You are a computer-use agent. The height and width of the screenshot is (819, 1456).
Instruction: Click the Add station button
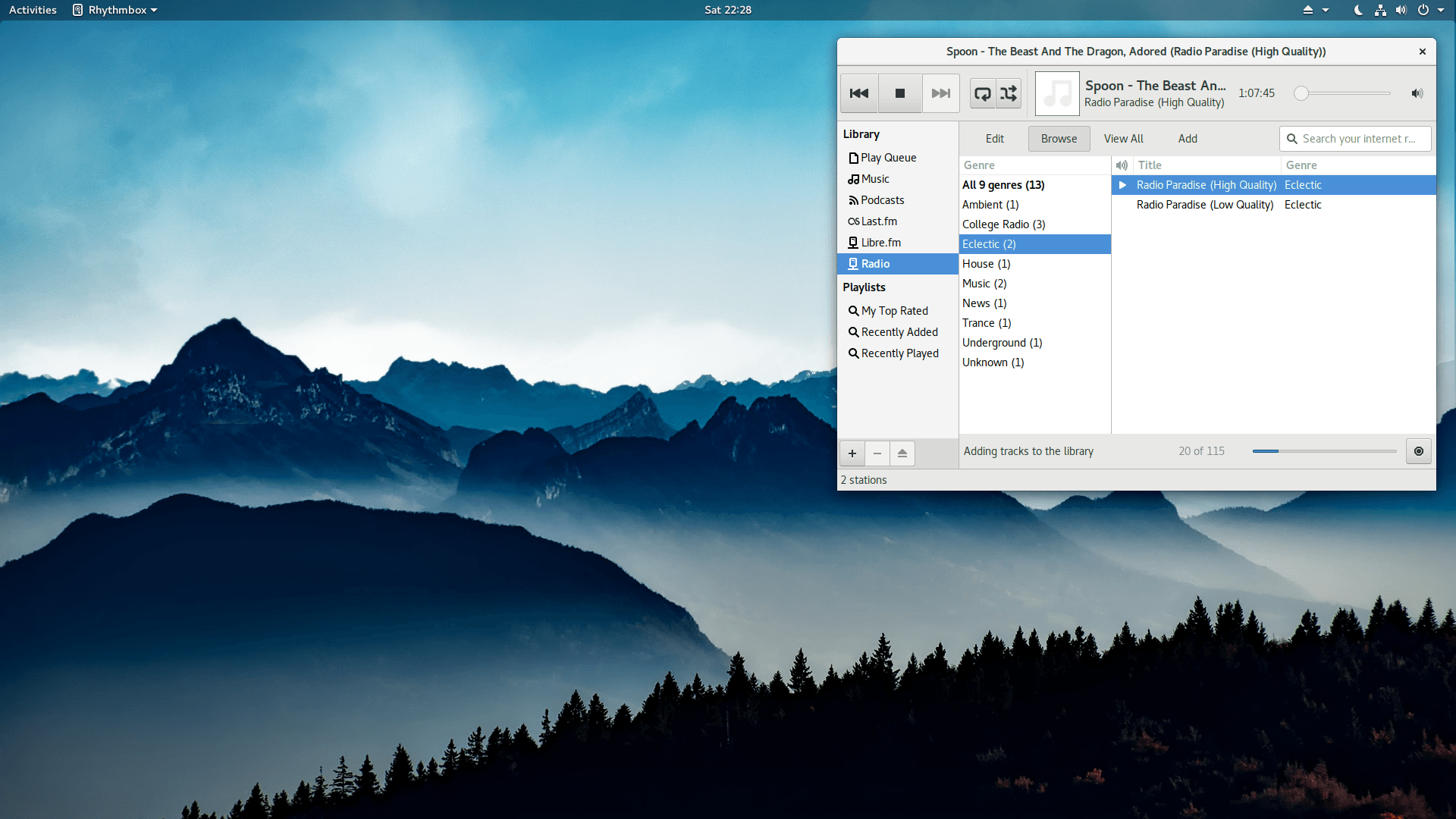1188,139
